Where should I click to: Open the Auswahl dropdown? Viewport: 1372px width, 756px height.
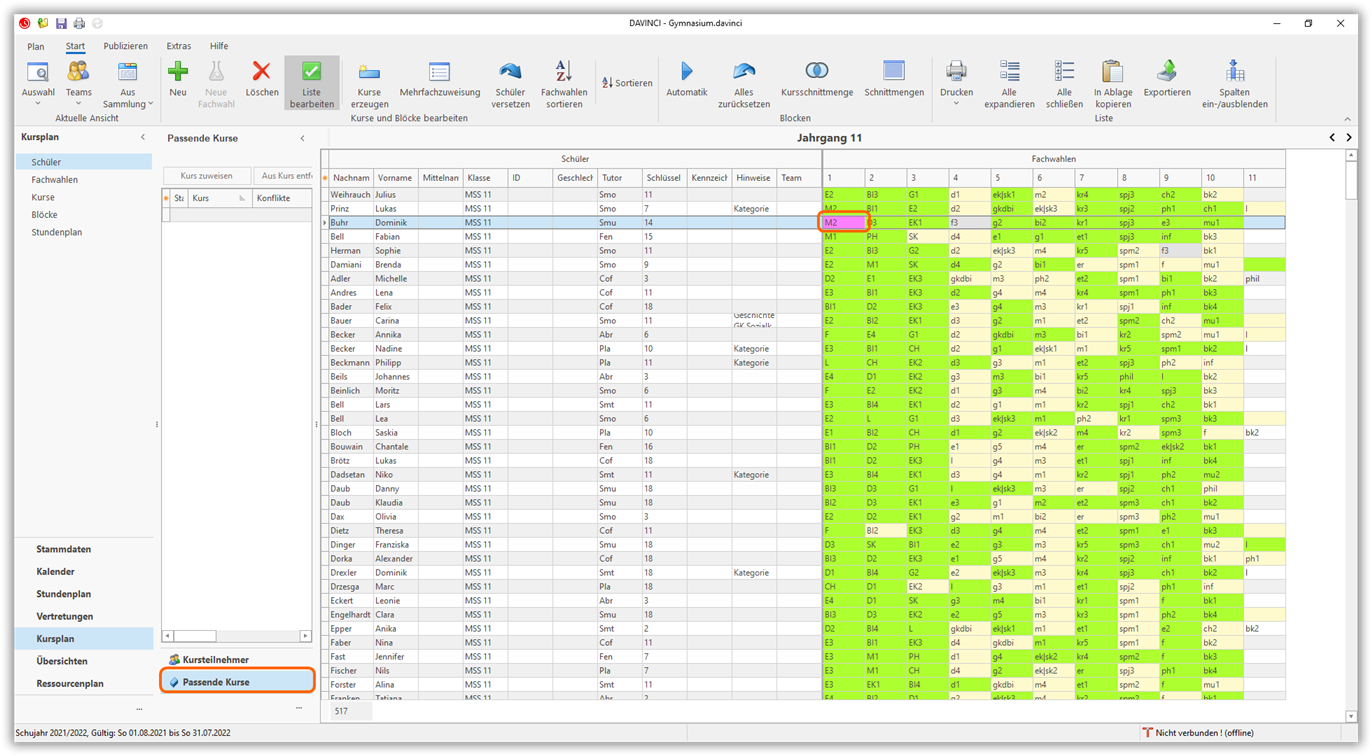(38, 103)
